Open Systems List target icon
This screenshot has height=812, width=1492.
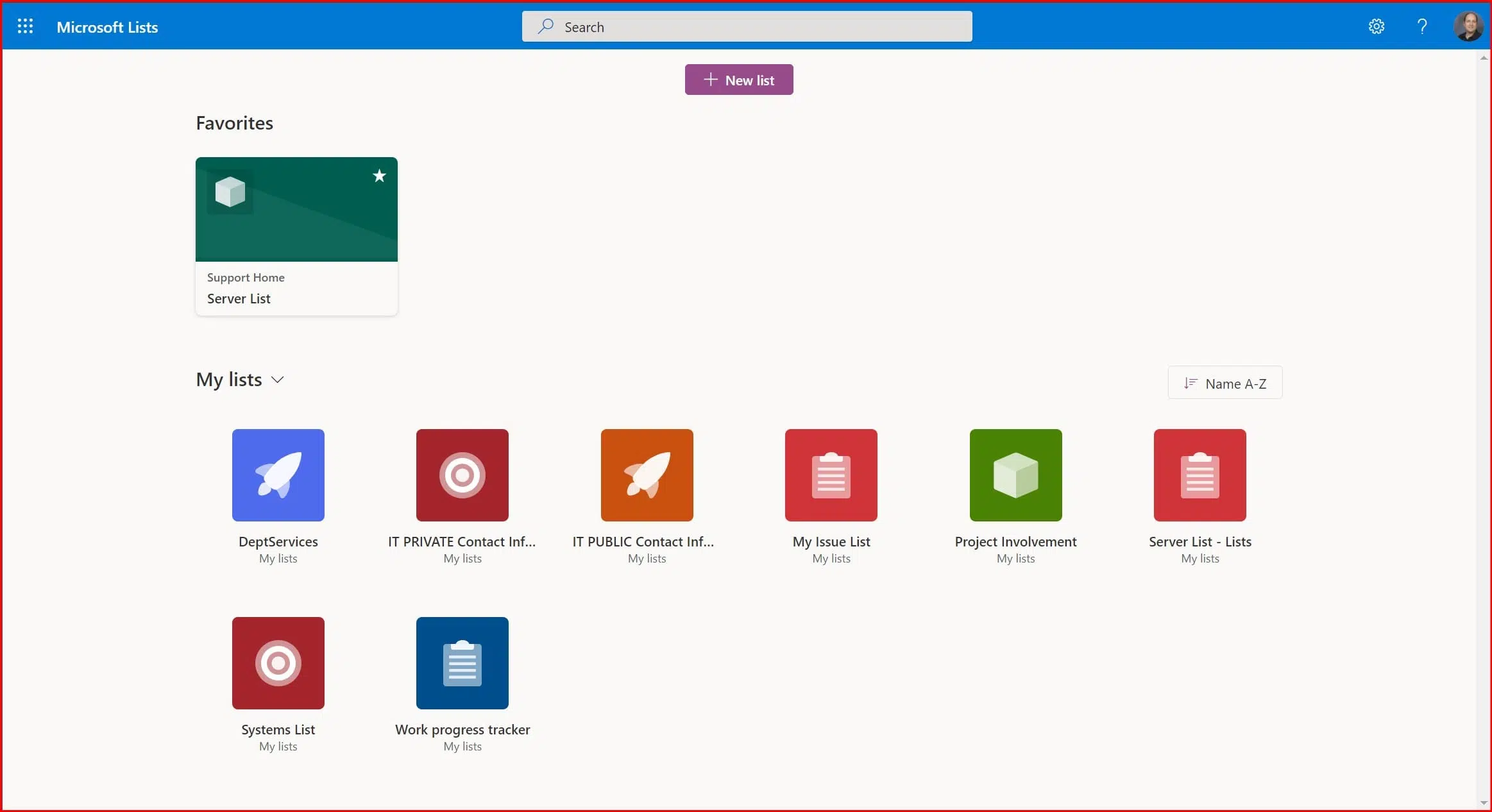(278, 663)
